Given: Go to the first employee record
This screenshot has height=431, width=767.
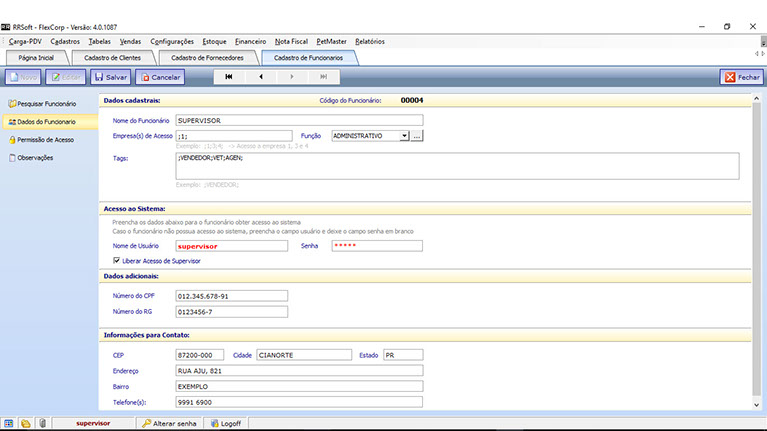Looking at the screenshot, I should (229, 77).
